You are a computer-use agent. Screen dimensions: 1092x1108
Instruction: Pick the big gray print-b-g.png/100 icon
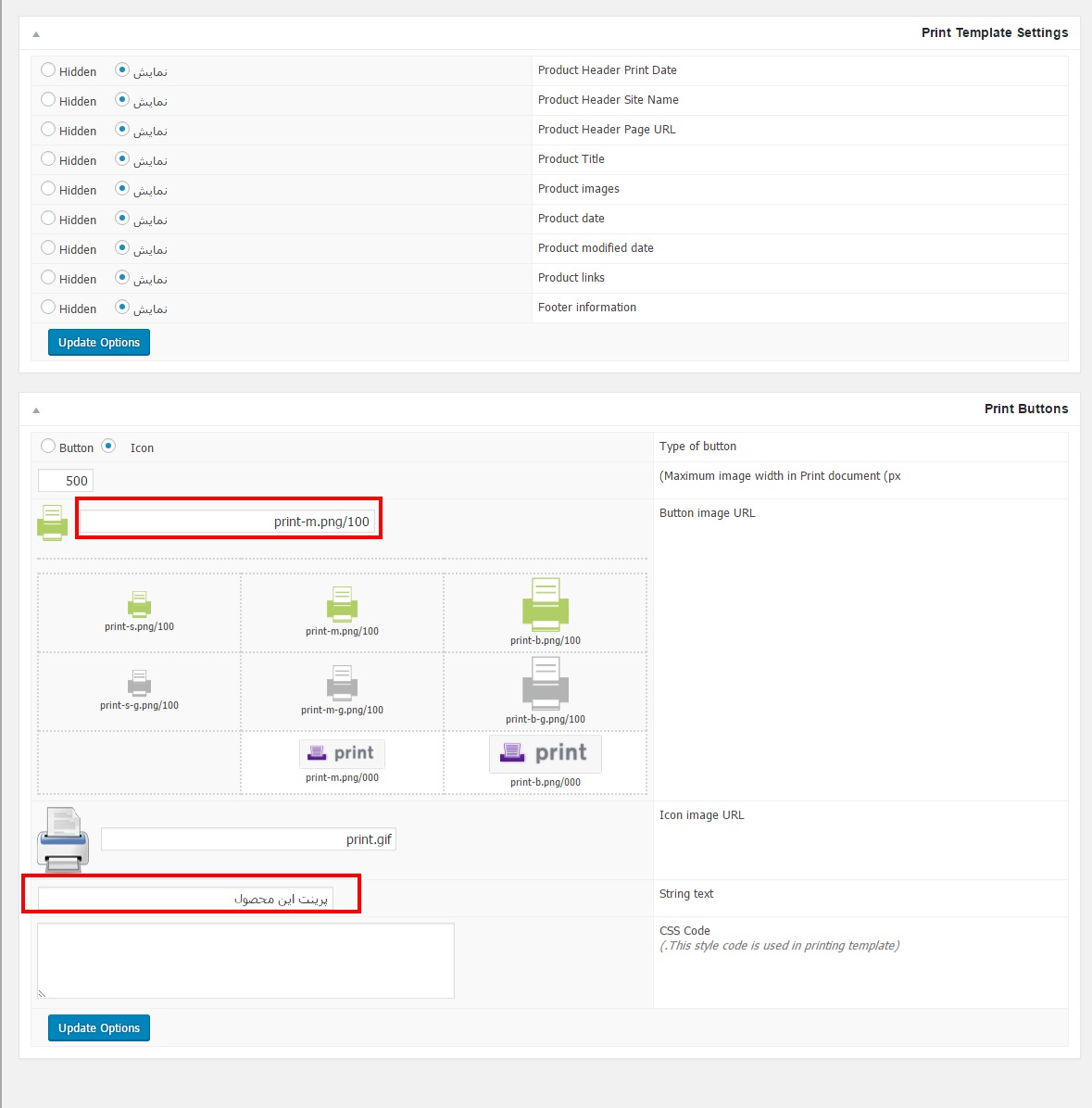pos(546,684)
